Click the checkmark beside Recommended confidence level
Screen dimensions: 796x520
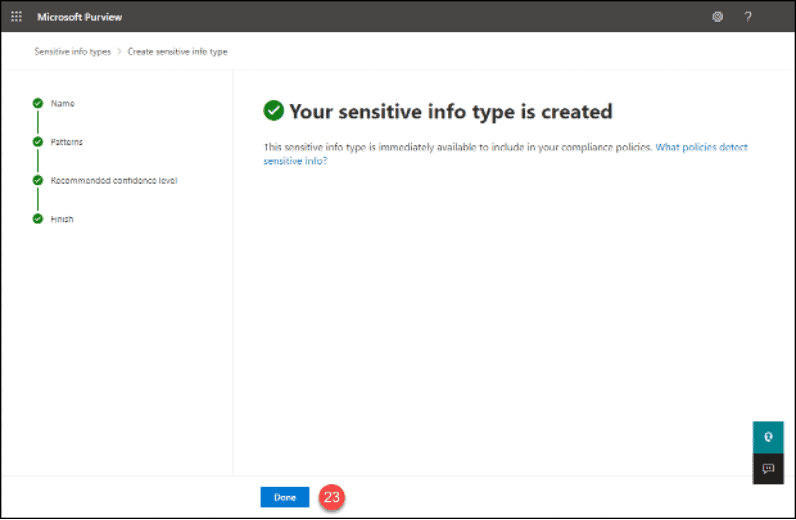pyautogui.click(x=38, y=180)
